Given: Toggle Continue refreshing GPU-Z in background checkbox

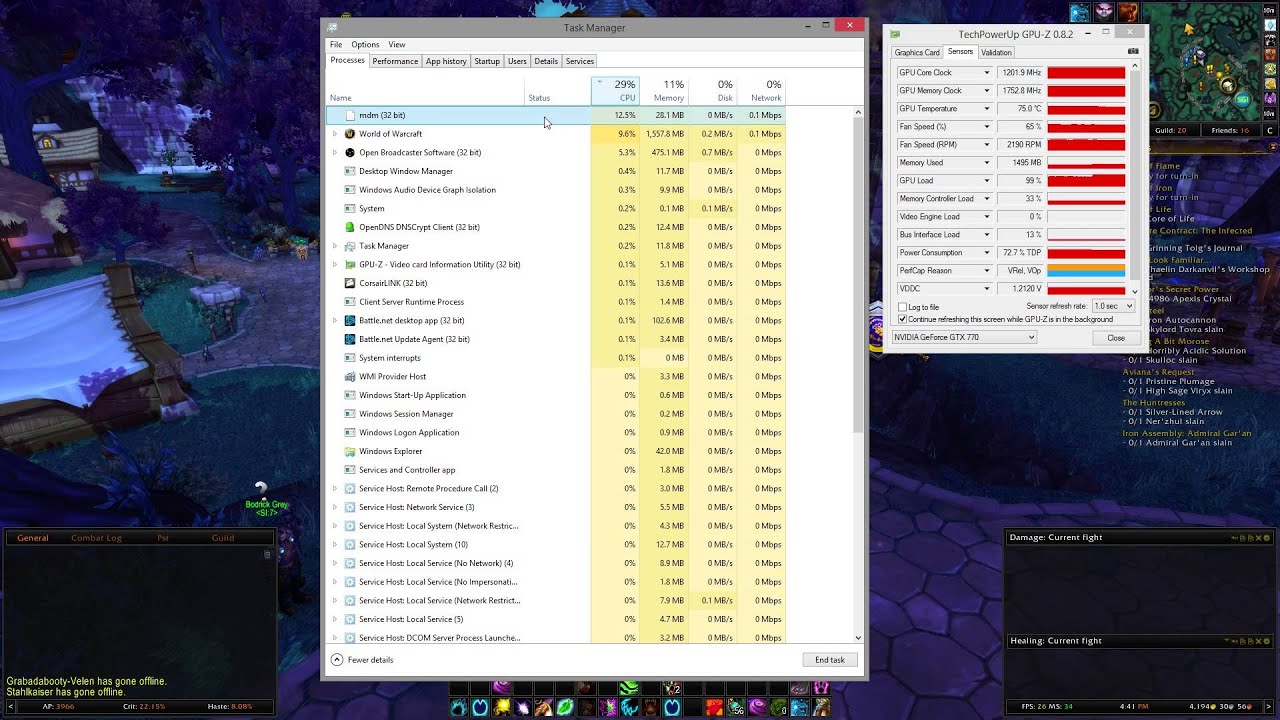Looking at the screenshot, I should coord(902,319).
